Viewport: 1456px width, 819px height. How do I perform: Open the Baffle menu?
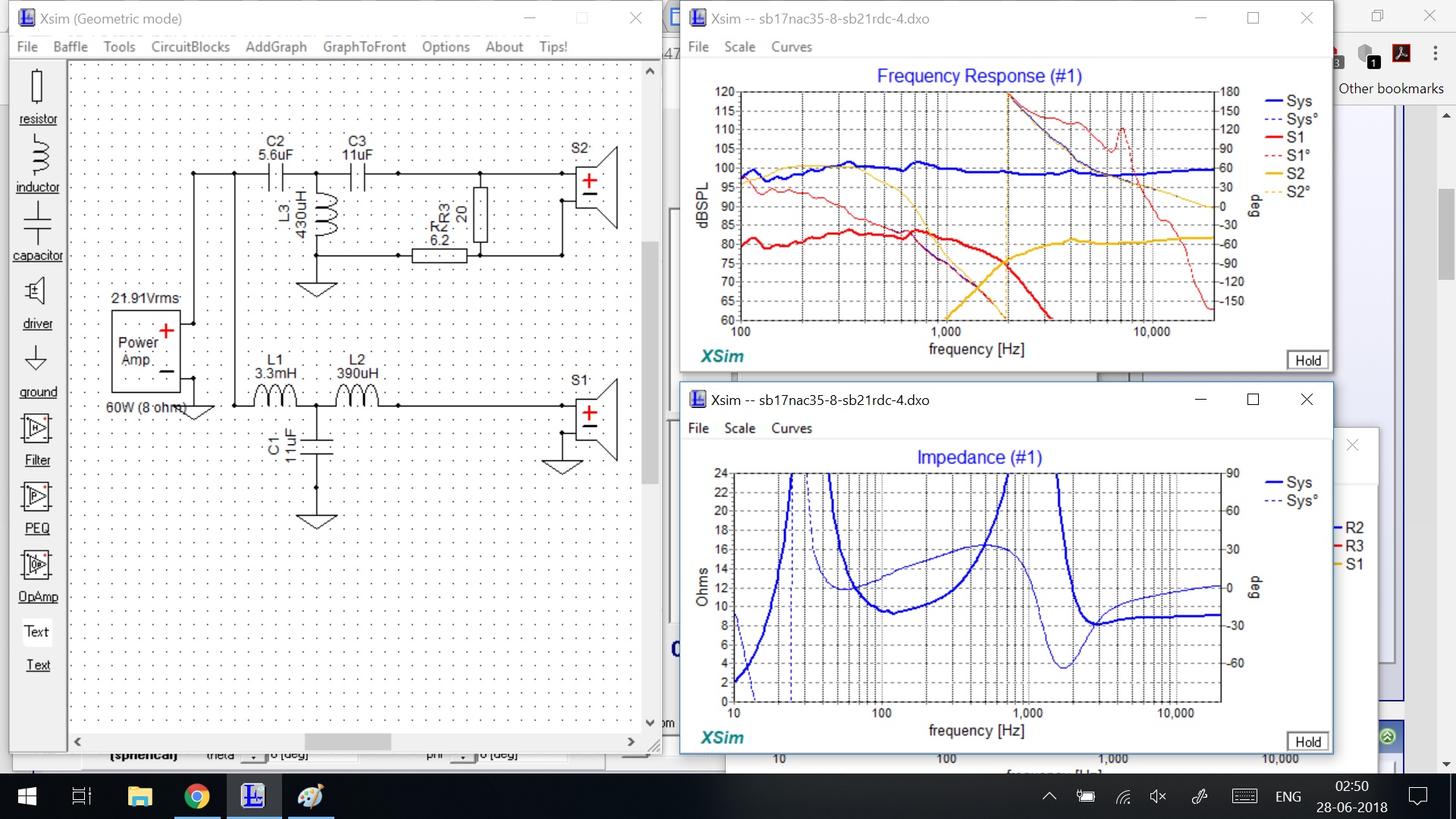click(71, 47)
